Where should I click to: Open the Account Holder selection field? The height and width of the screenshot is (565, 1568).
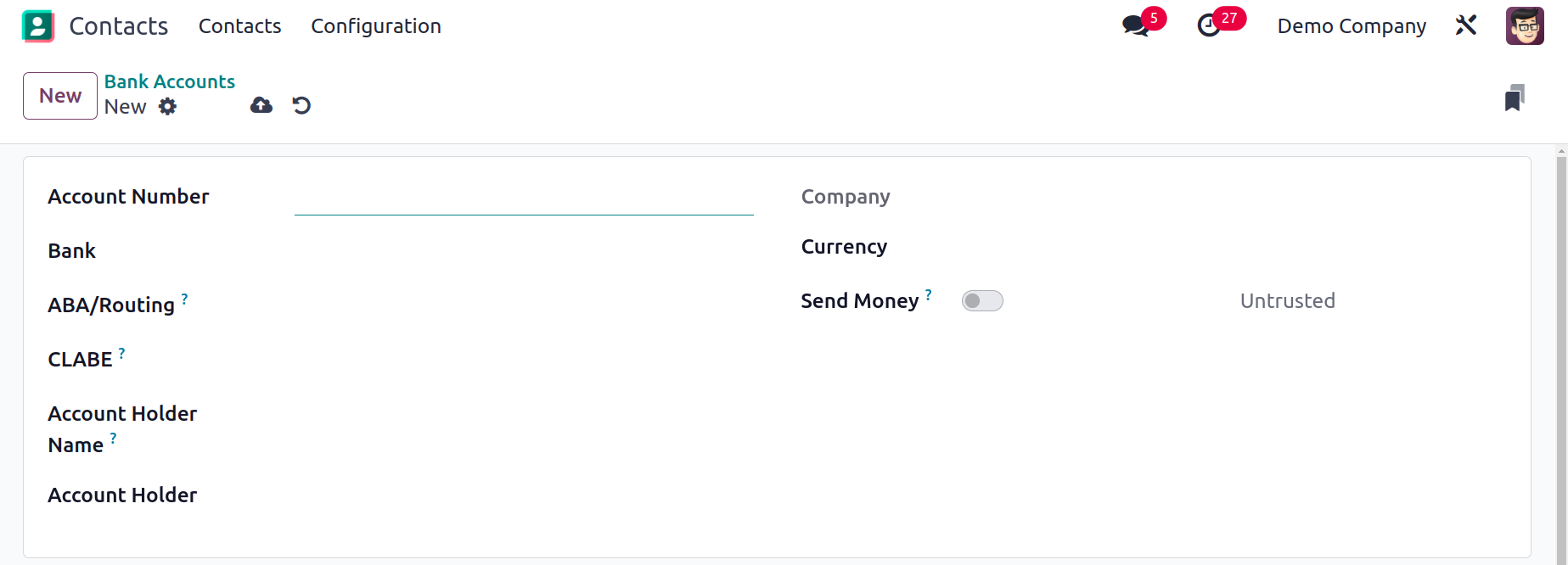click(x=524, y=495)
